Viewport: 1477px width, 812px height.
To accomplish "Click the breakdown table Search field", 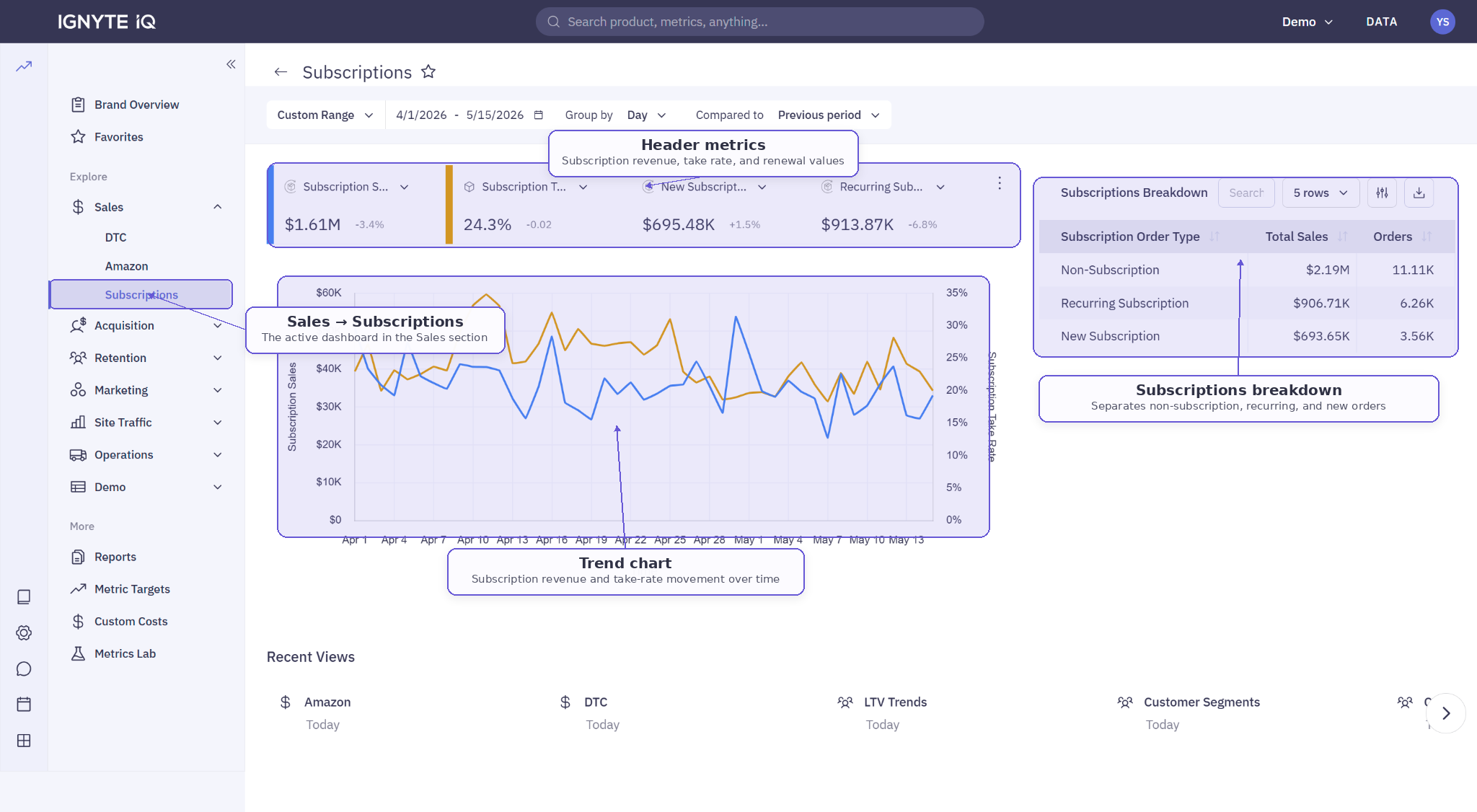I will tap(1246, 193).
